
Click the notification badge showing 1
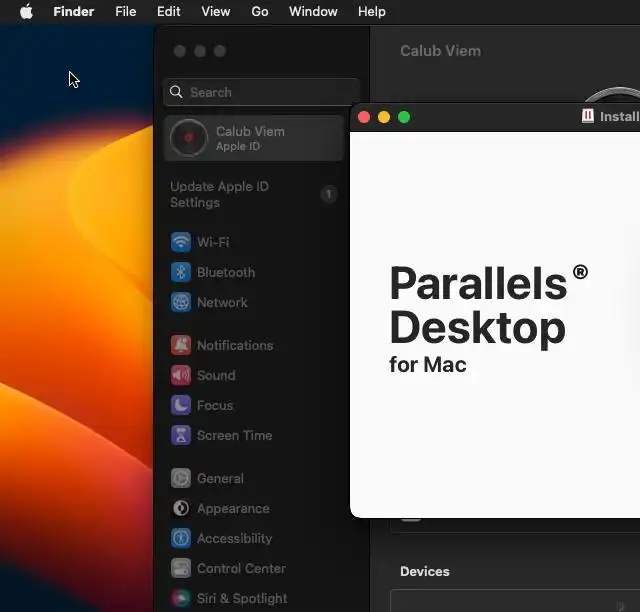329,194
